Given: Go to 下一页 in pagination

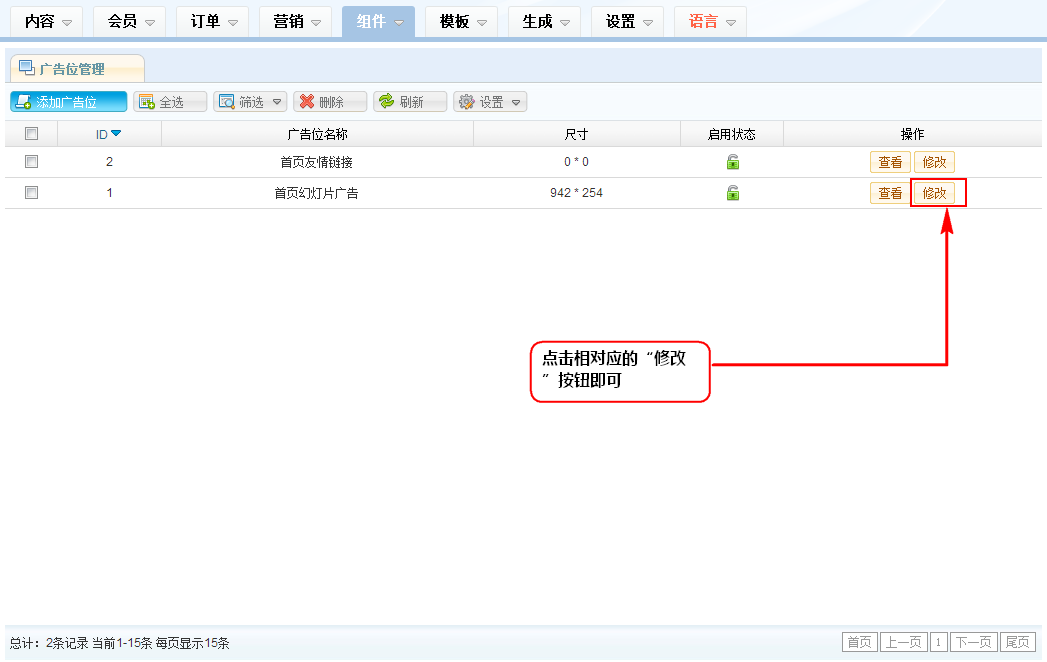Looking at the screenshot, I should pyautogui.click(x=972, y=642).
